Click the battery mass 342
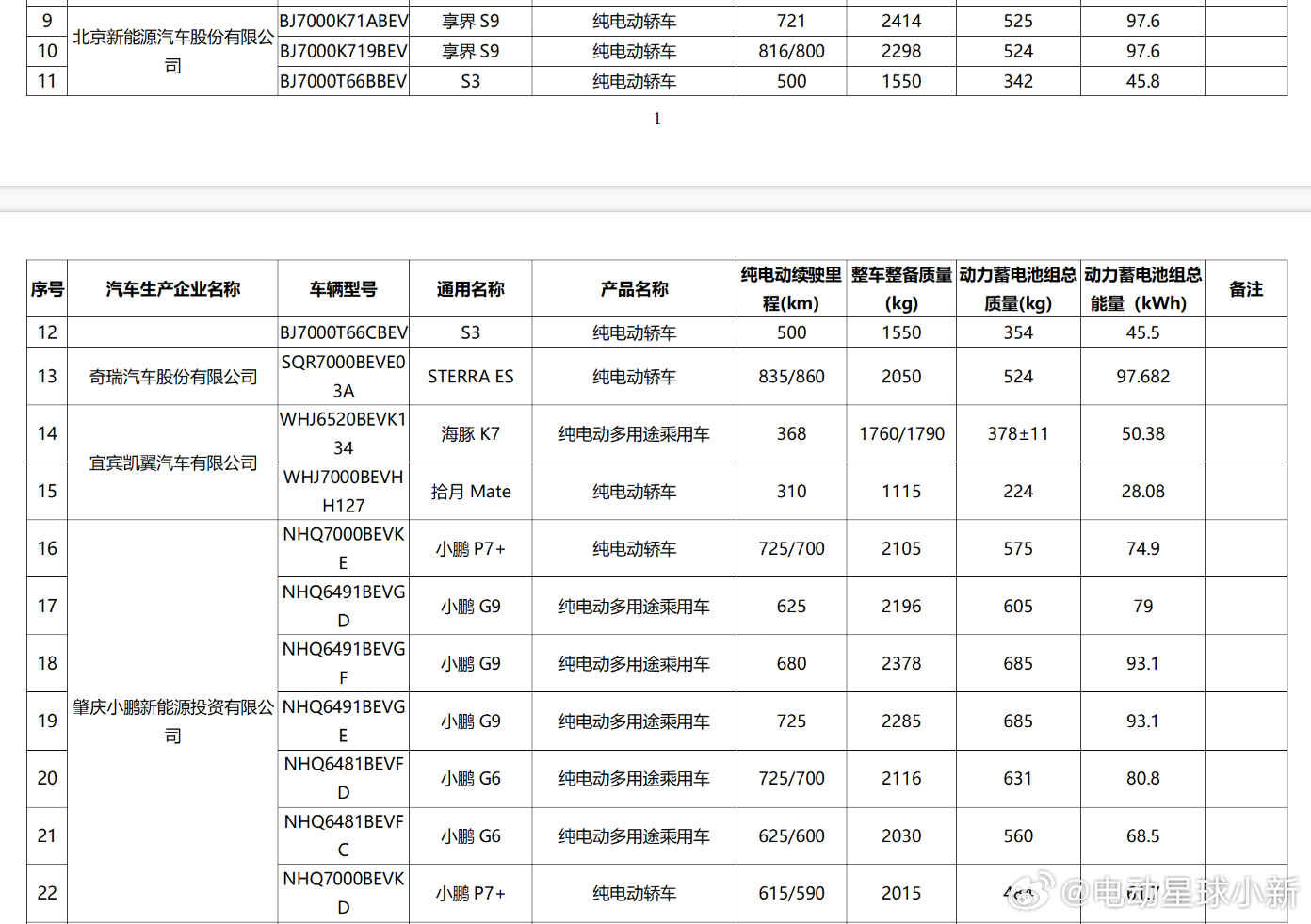 [1018, 81]
